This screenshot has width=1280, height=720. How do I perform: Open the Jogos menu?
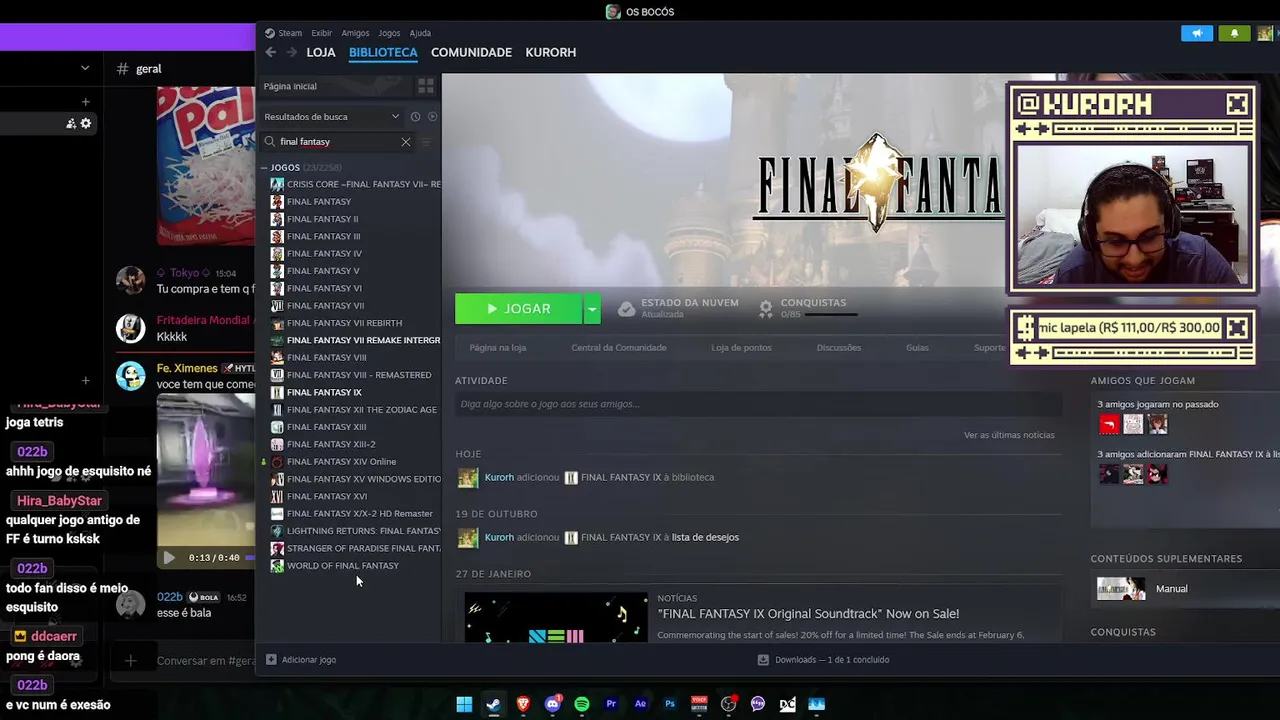389,33
